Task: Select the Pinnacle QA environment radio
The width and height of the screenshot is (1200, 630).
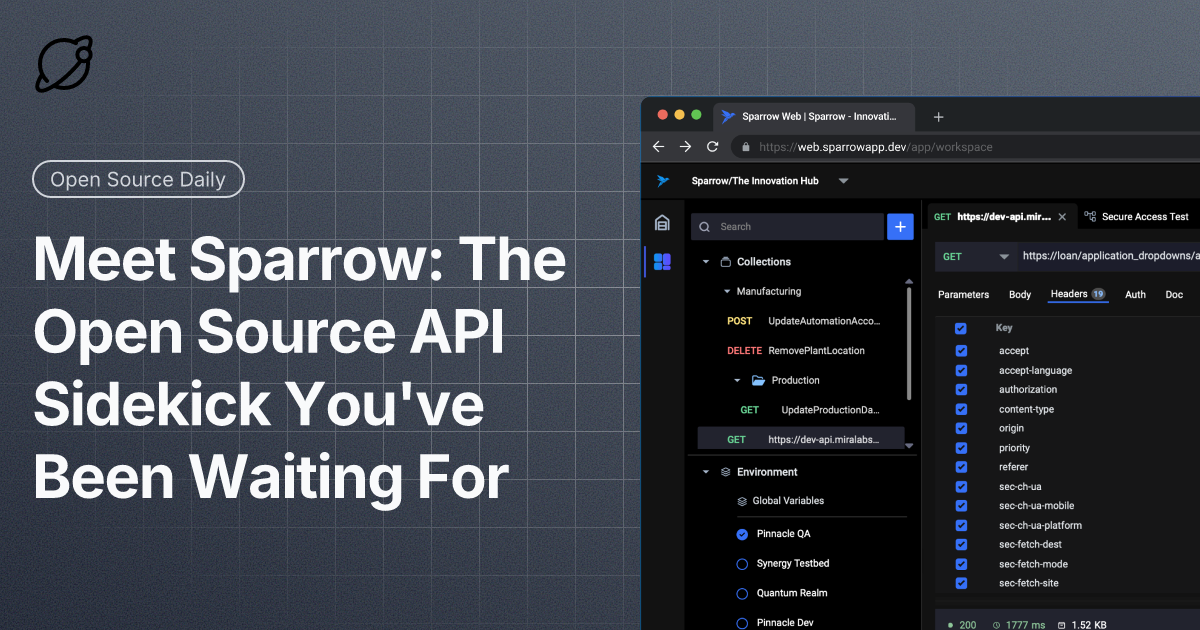Action: (742, 534)
